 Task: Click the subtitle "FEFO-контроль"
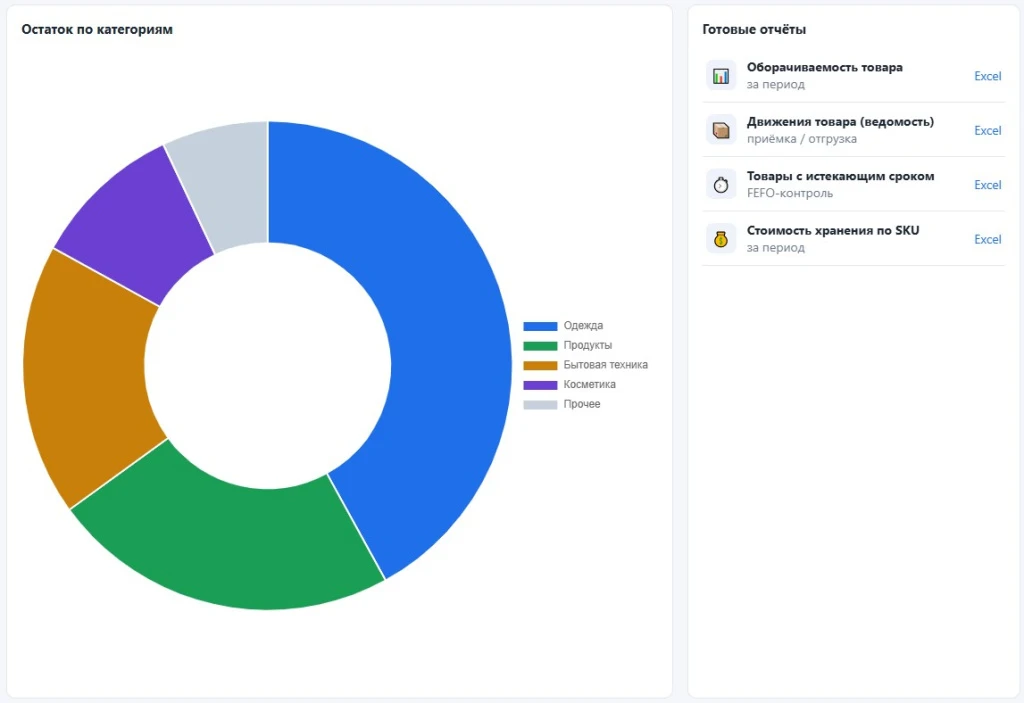click(x=790, y=193)
